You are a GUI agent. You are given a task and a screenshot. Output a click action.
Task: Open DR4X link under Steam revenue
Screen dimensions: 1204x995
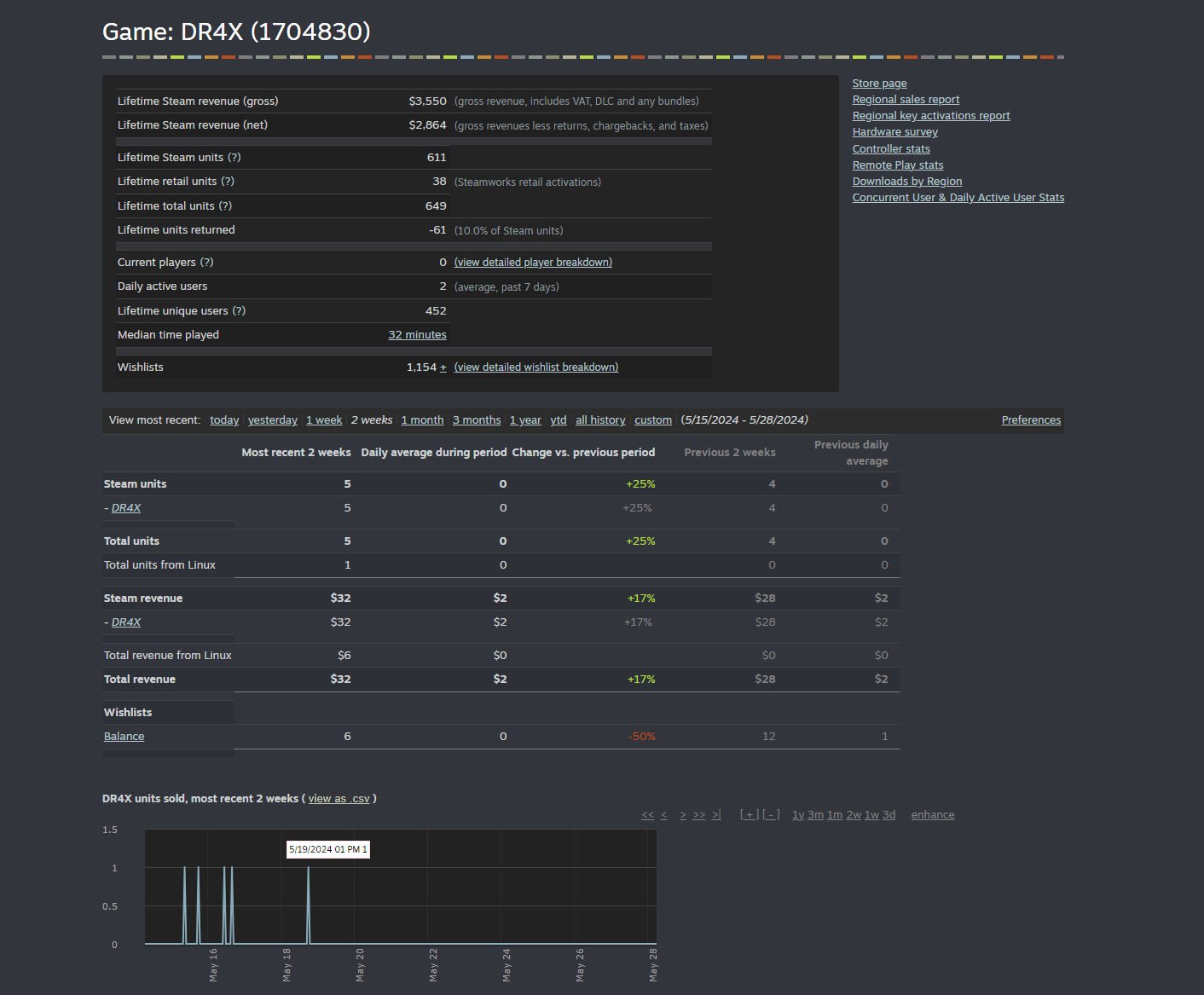tap(126, 622)
